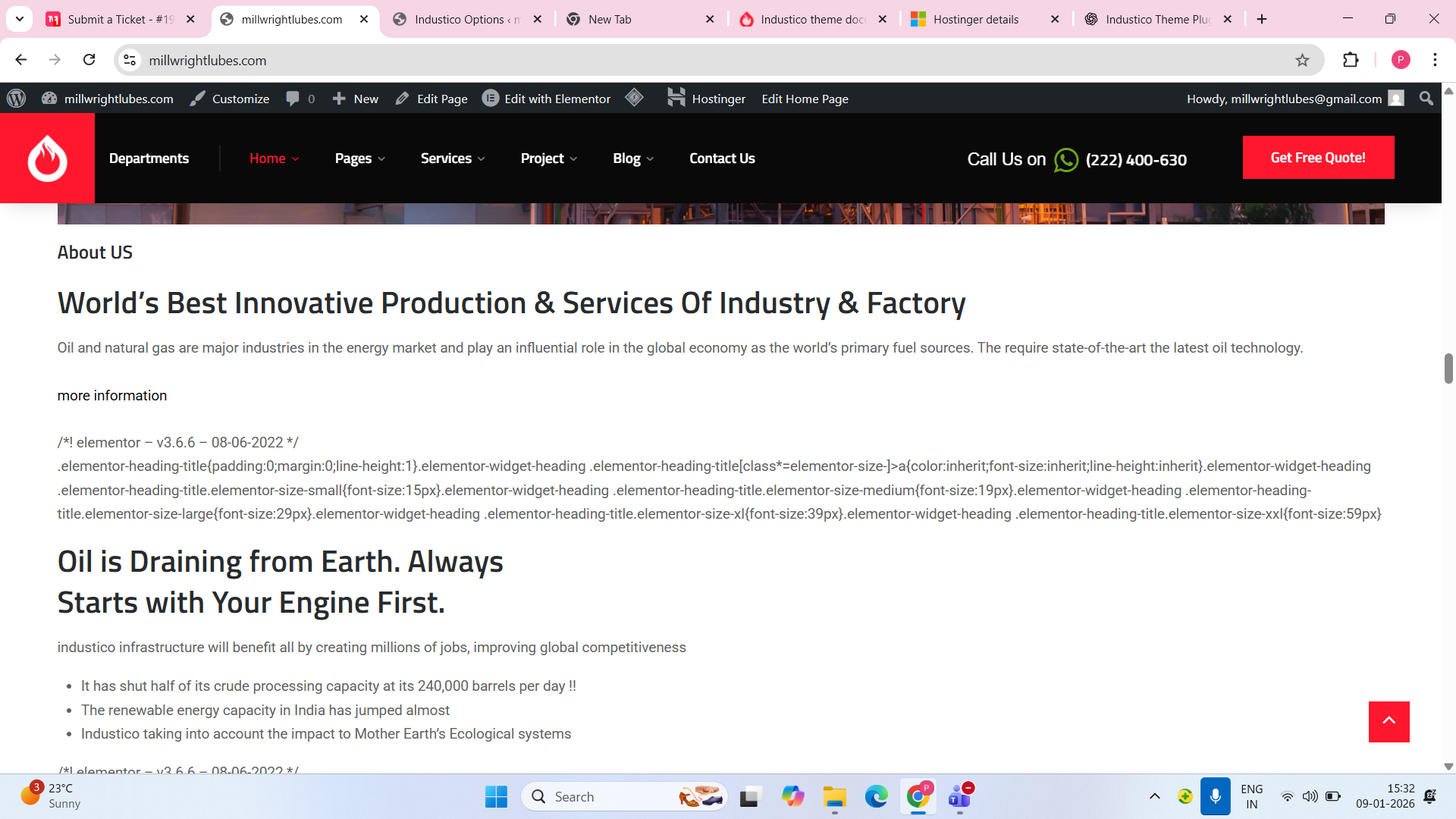Screen dimensions: 1456x819
Task: Switch to the Hostinger details tab
Action: coord(975,19)
